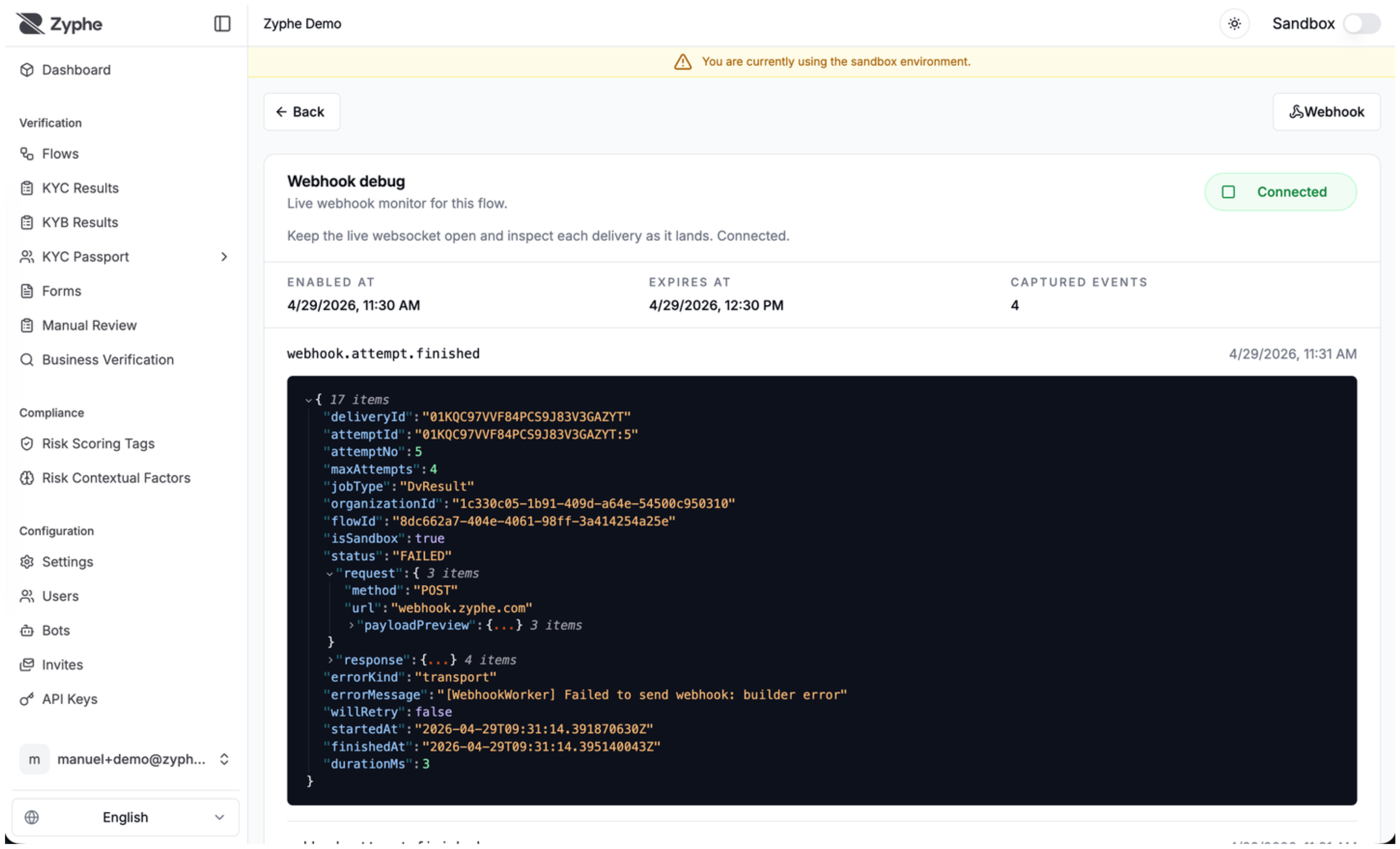Click the event timestamp 4/29/2026, 11:31 AM

(x=1293, y=354)
